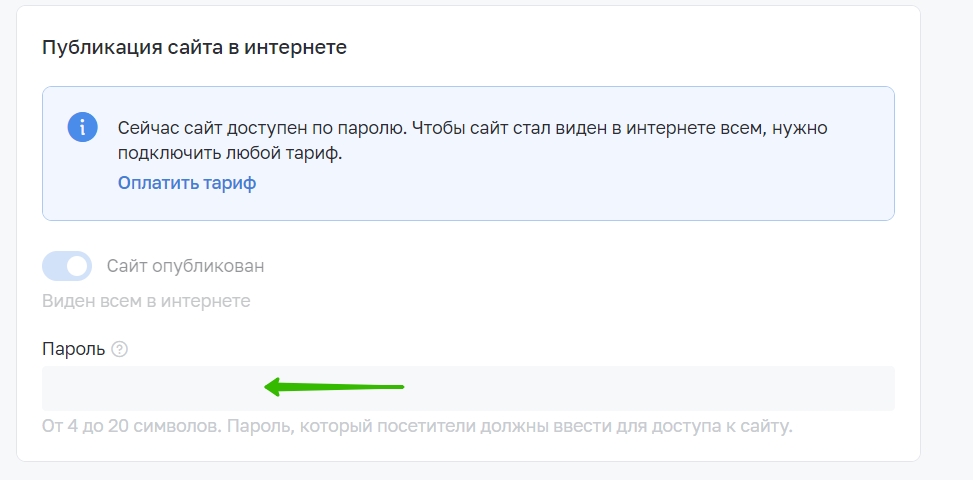Toggle the Сайт опубликован switch
Viewport: 973px width, 480px height.
[x=67, y=266]
